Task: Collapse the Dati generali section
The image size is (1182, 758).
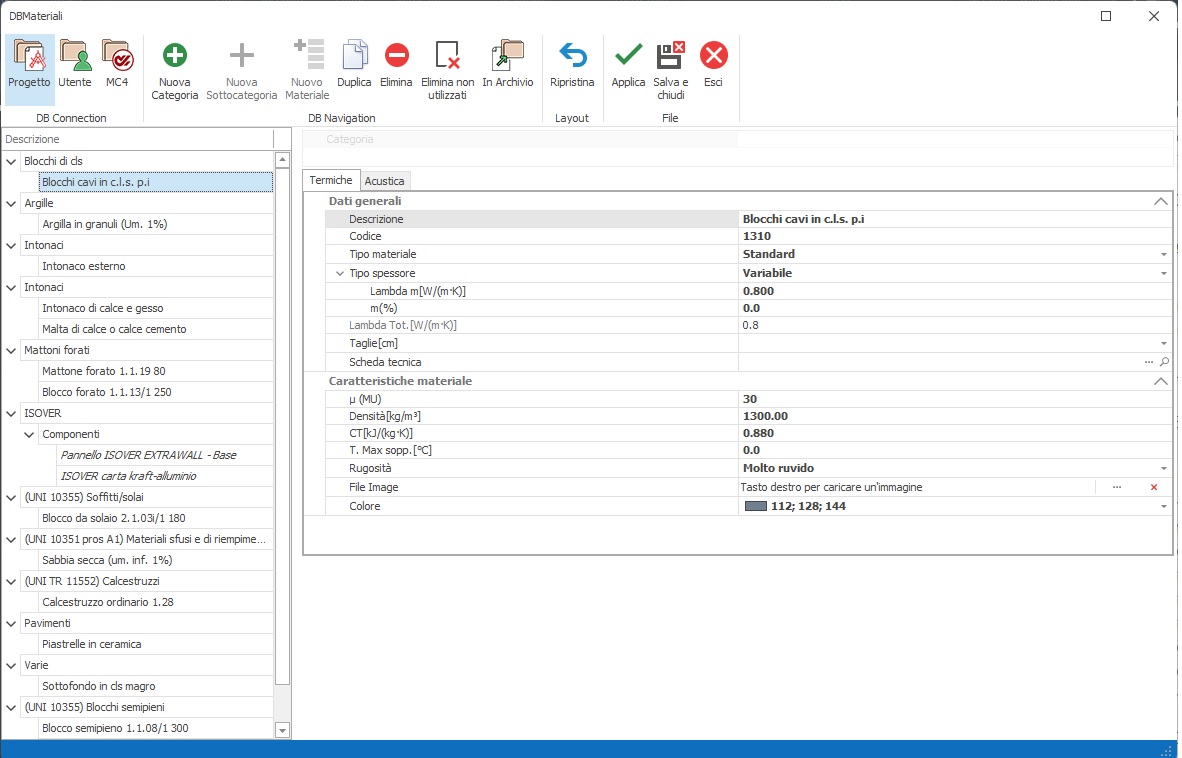Action: point(1160,201)
